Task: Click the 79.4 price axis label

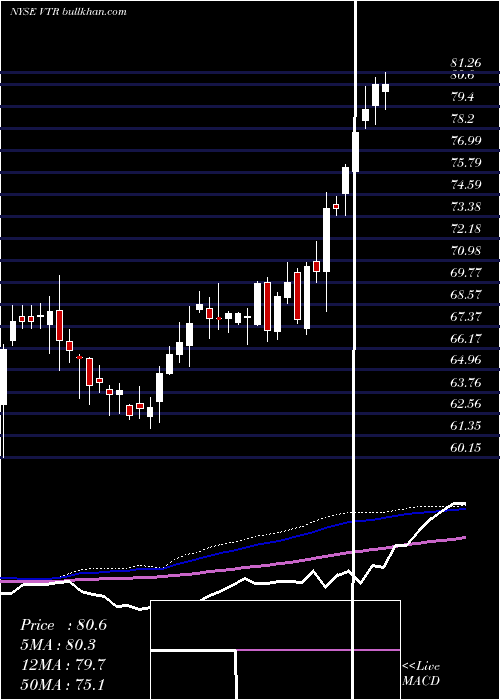Action: (462, 97)
